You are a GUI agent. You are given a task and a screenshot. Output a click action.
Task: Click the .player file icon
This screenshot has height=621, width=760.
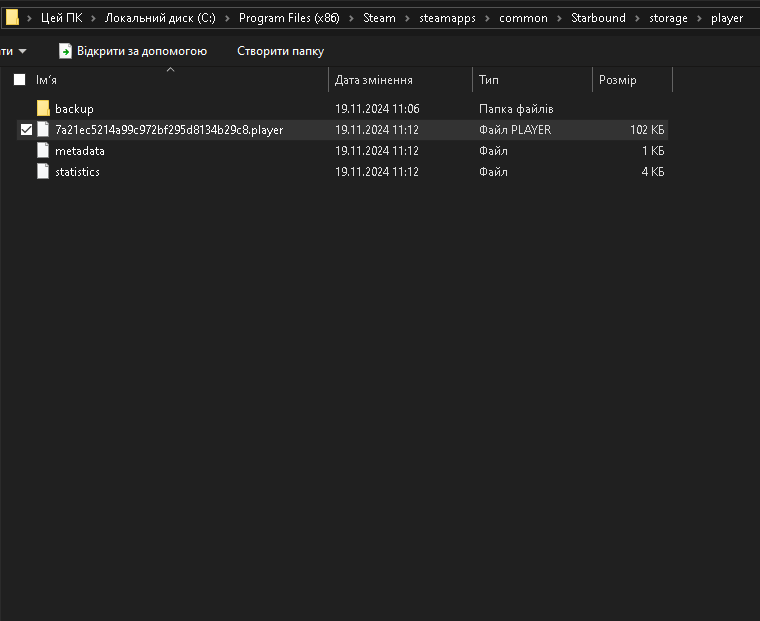[x=43, y=130]
